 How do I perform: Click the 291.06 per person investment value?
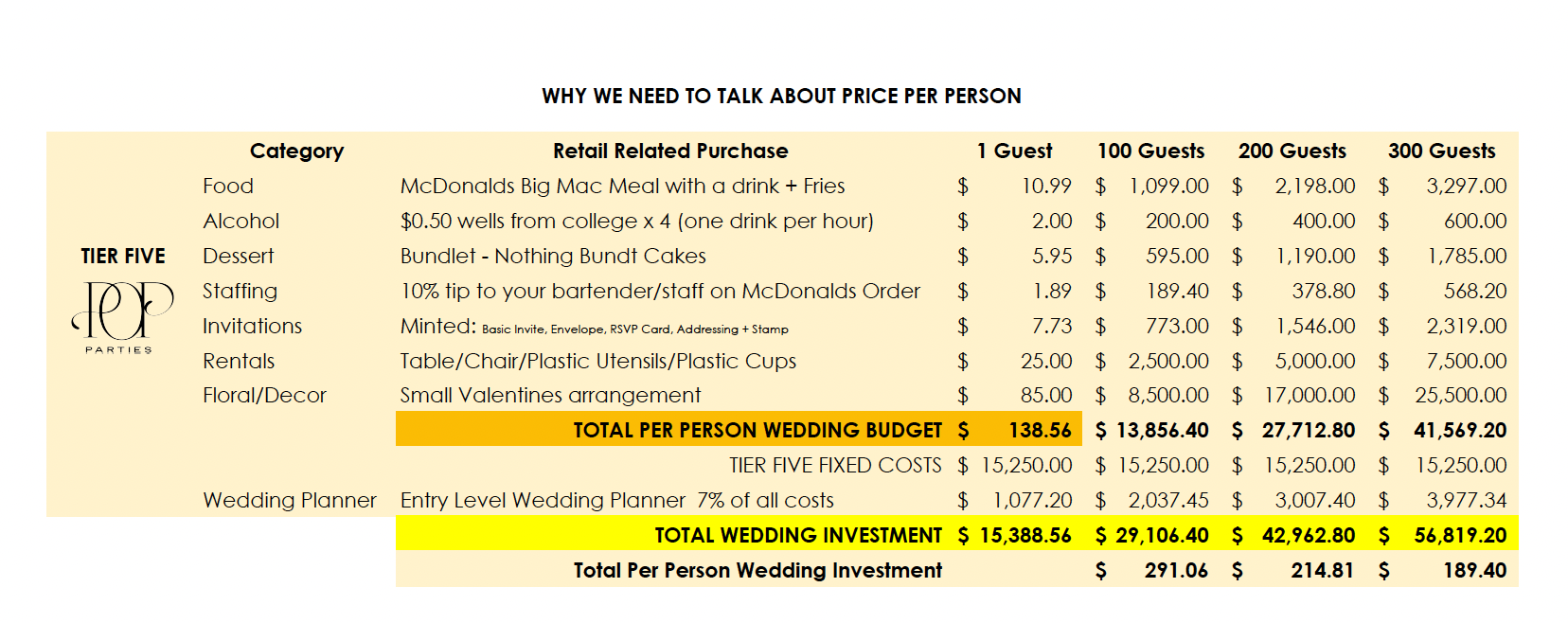1176,571
